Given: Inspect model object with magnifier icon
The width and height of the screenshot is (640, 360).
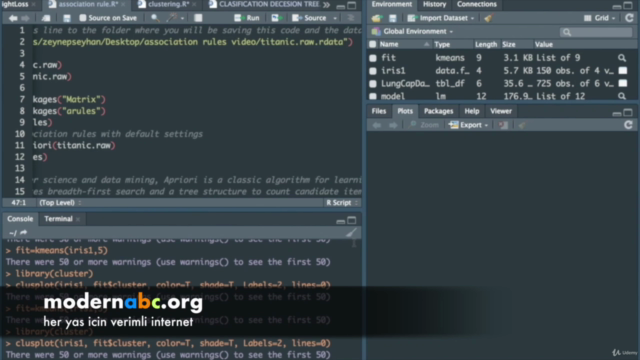Looking at the screenshot, I should click(x=622, y=96).
